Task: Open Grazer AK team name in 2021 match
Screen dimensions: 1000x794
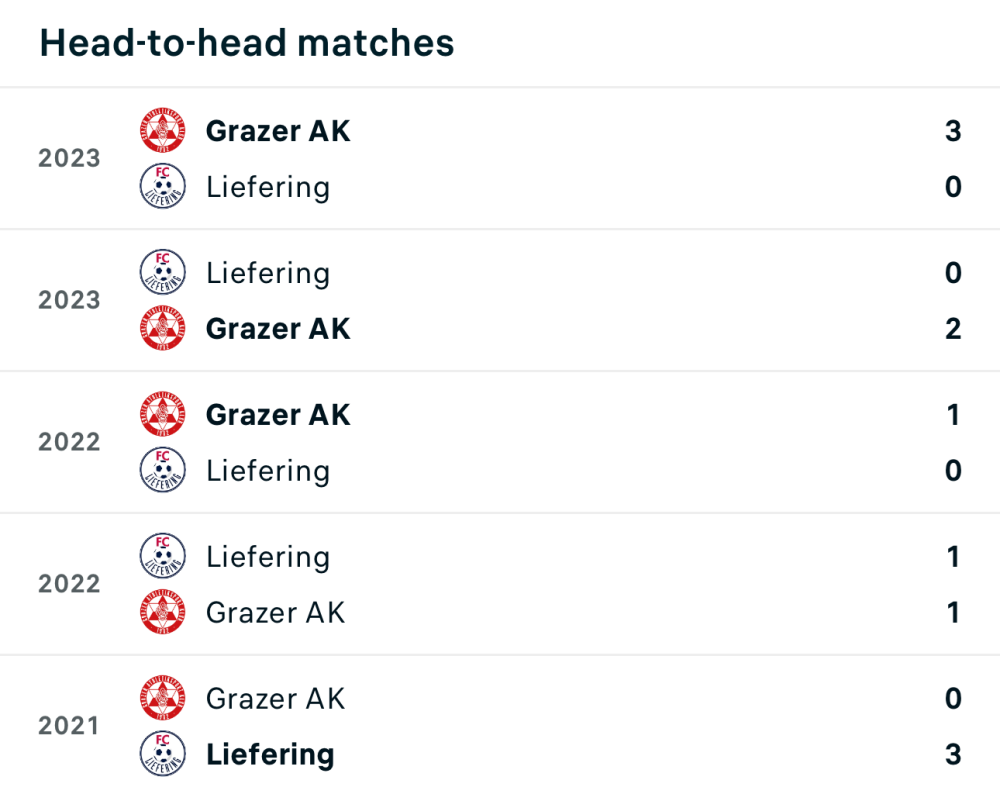Action: point(275,699)
